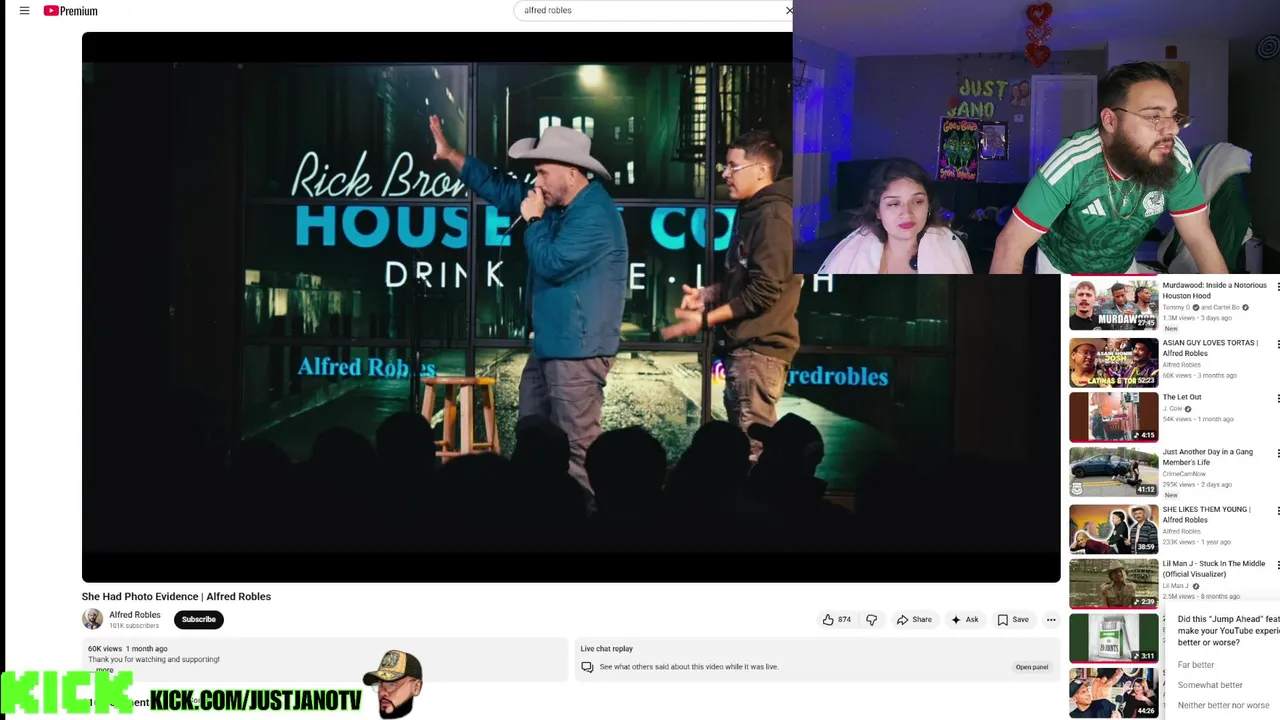1280x720 pixels.
Task: Click video title 'She Had Photo Evidence'
Action: (176, 597)
